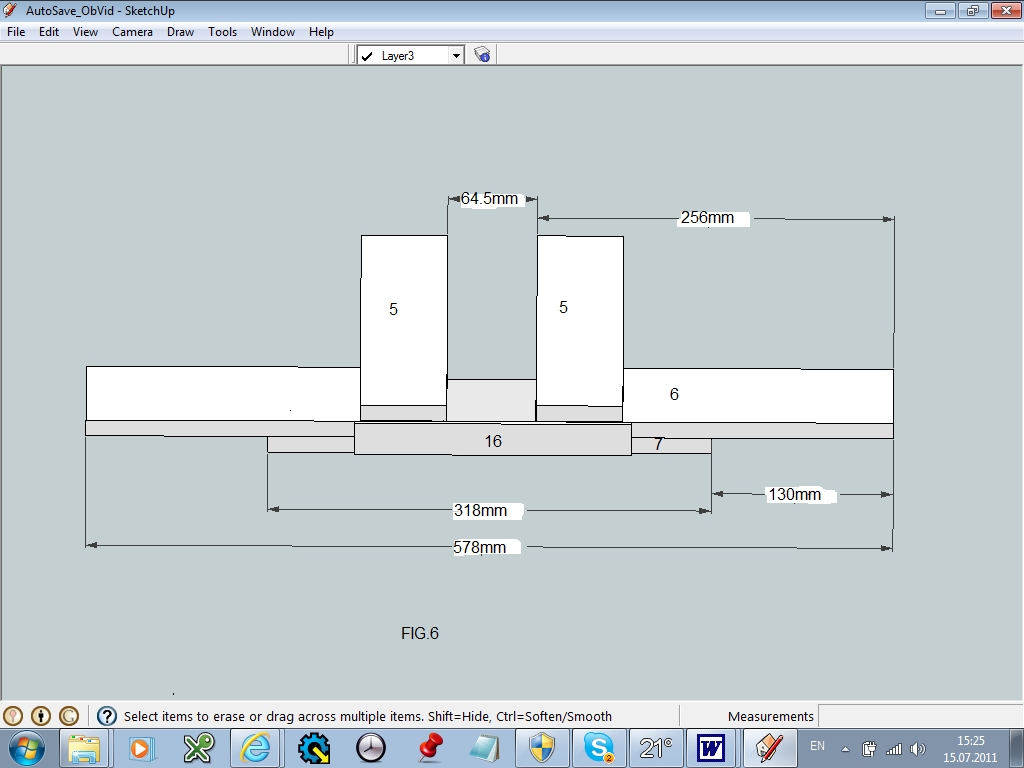This screenshot has width=1024, height=768.
Task: Open the File menu
Action: point(16,31)
